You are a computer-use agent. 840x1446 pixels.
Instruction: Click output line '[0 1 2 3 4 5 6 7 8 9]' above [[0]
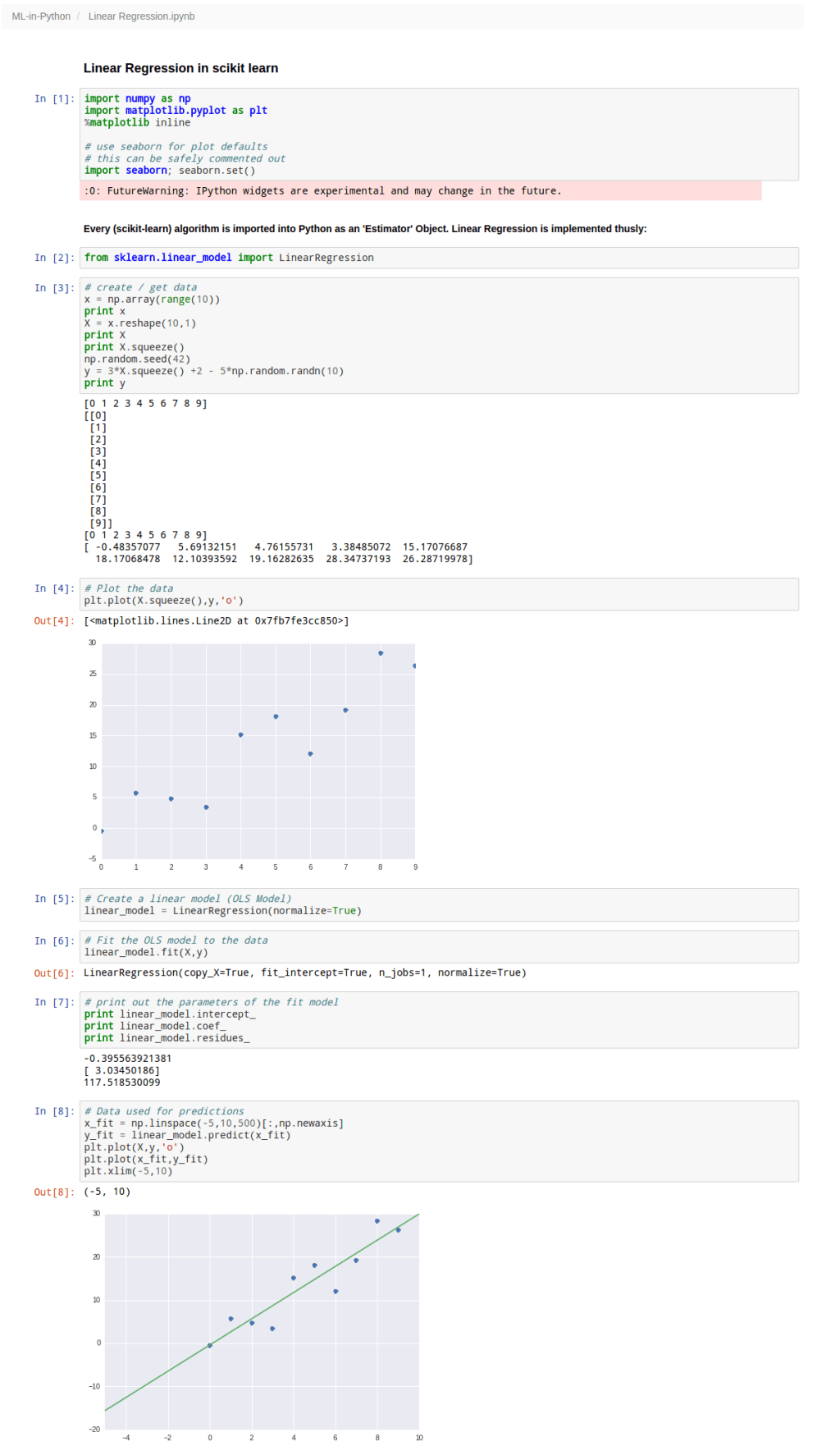(145, 404)
